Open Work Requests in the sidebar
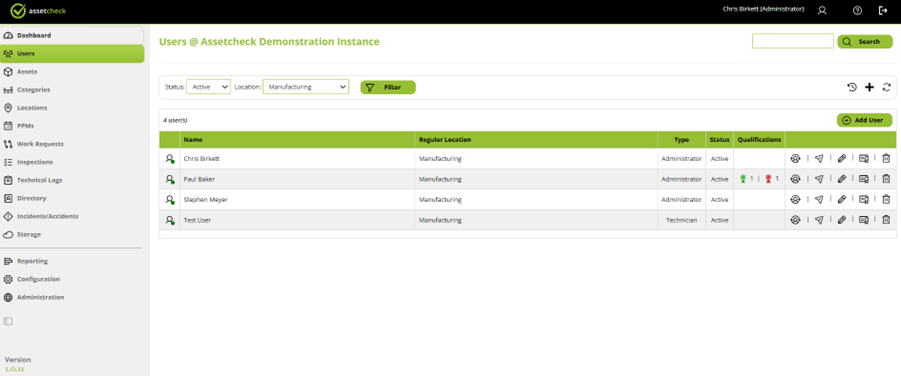 (72, 144)
